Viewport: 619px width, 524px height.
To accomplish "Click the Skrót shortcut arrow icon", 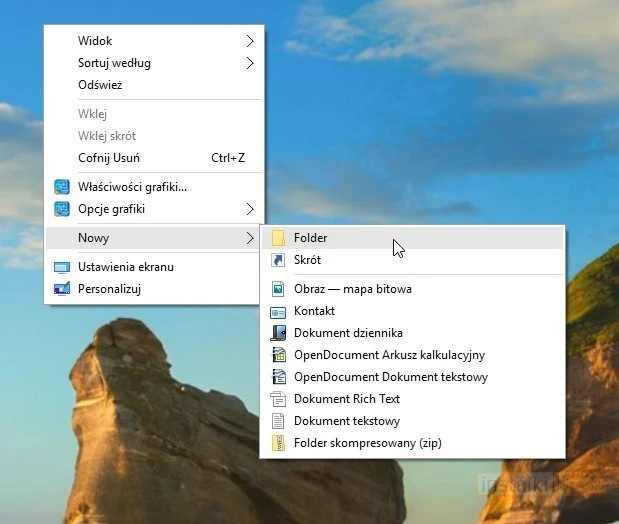I will click(x=278, y=260).
